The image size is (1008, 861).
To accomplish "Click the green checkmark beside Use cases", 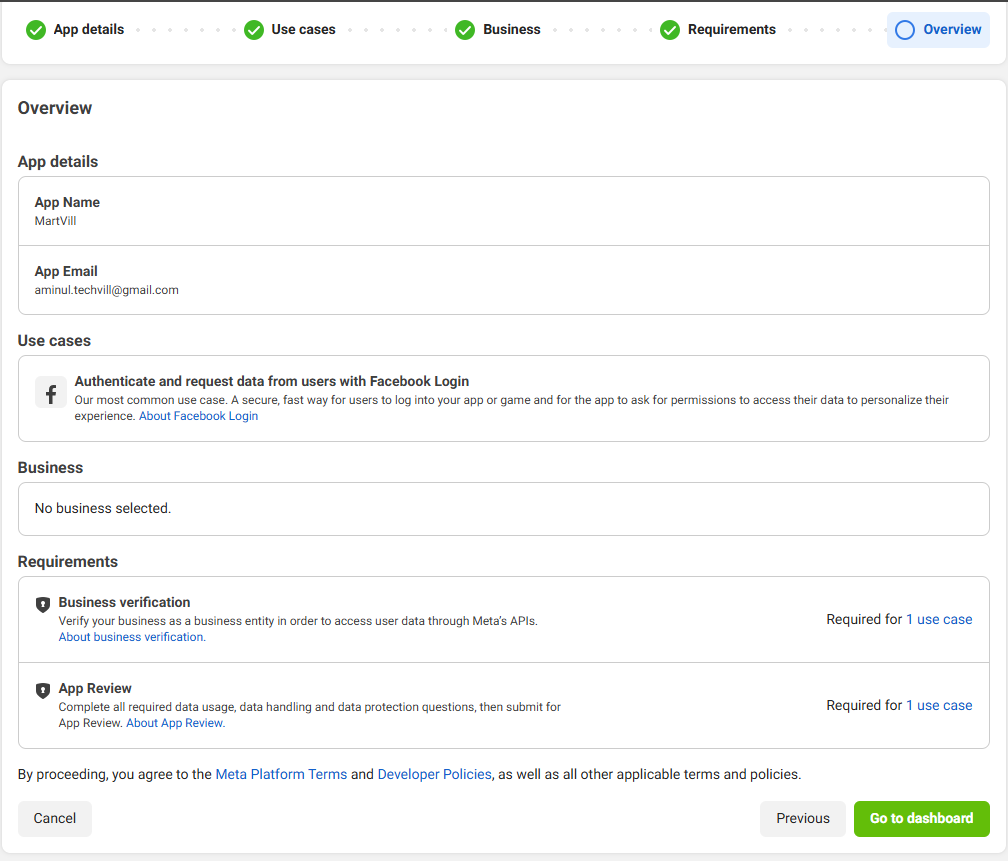I will (254, 30).
